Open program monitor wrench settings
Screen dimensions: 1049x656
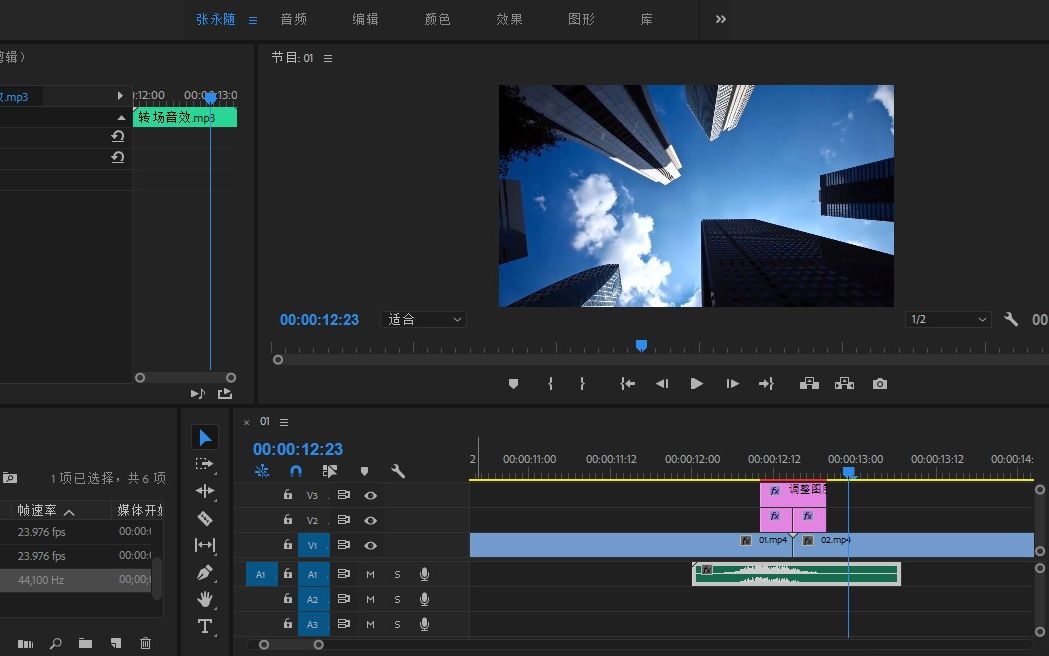pos(1011,320)
